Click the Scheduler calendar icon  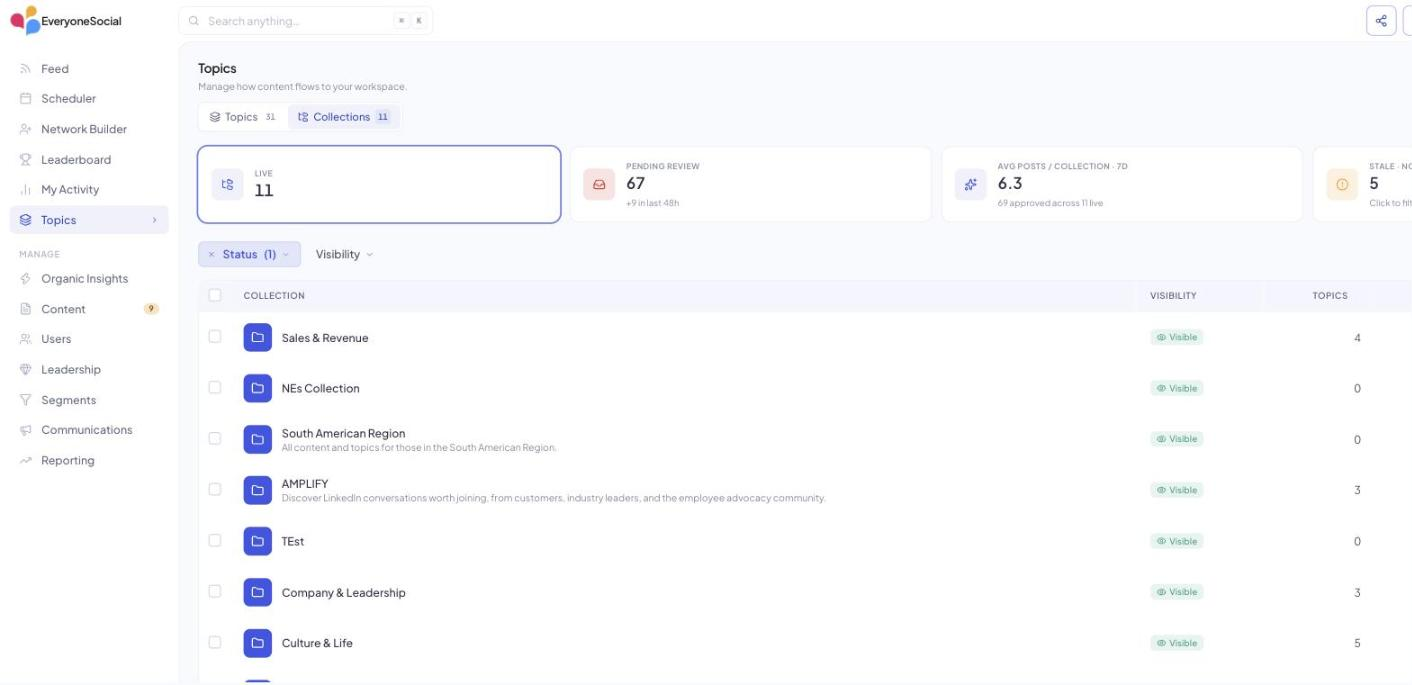tap(26, 99)
